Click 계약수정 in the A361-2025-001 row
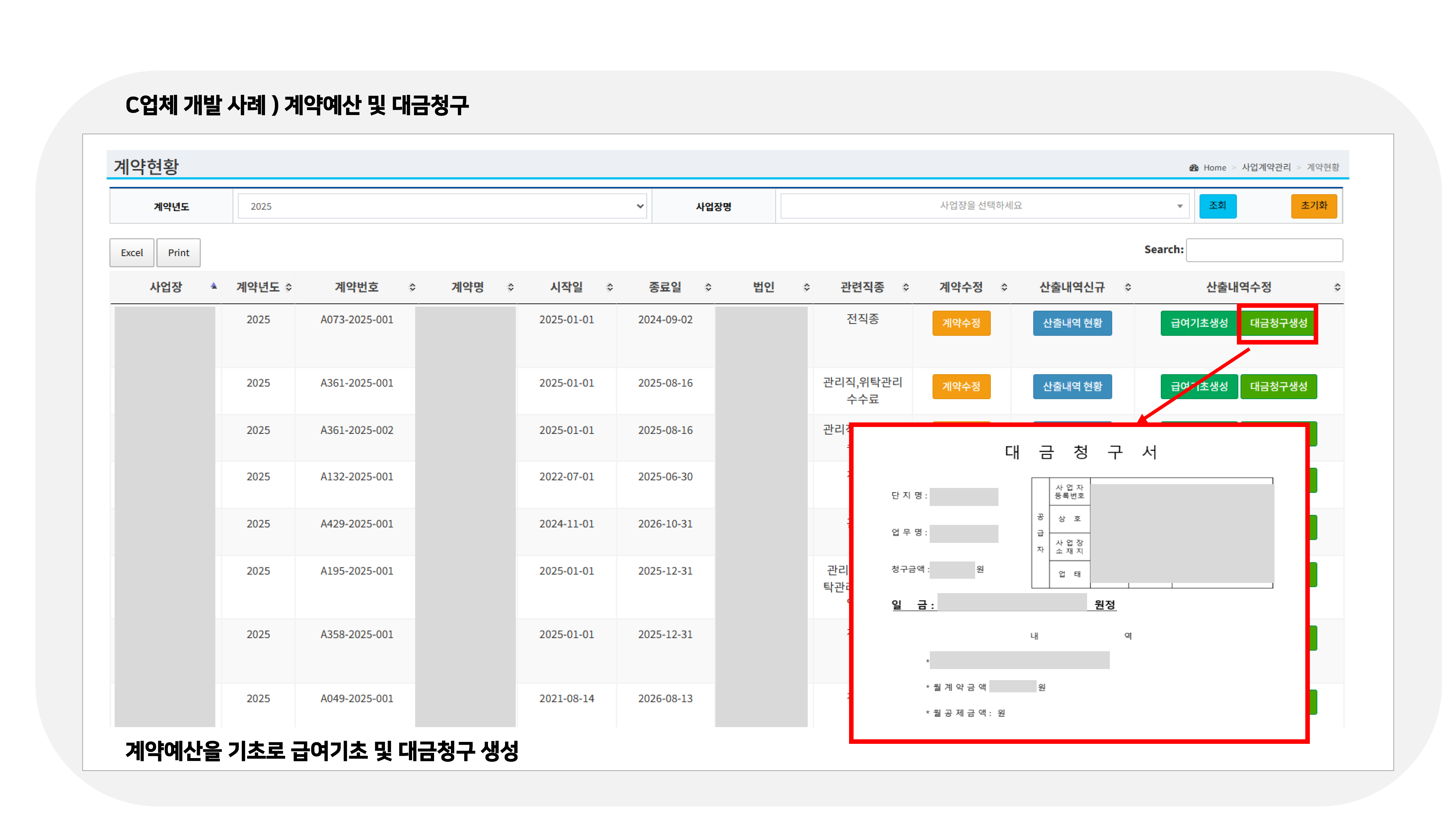Screen dimensions: 1456x819 (962, 387)
